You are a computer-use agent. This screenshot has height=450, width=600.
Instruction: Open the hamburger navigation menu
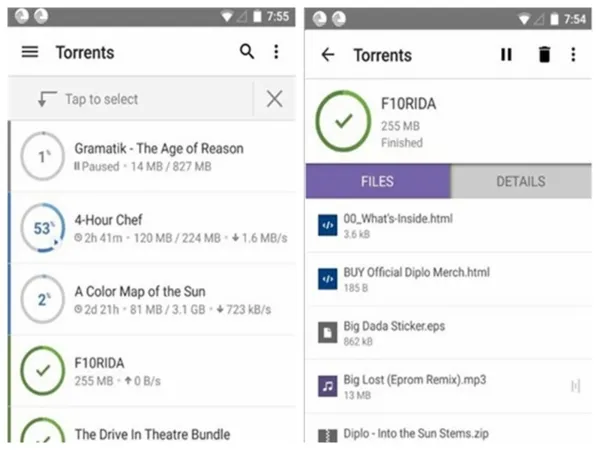click(x=30, y=52)
